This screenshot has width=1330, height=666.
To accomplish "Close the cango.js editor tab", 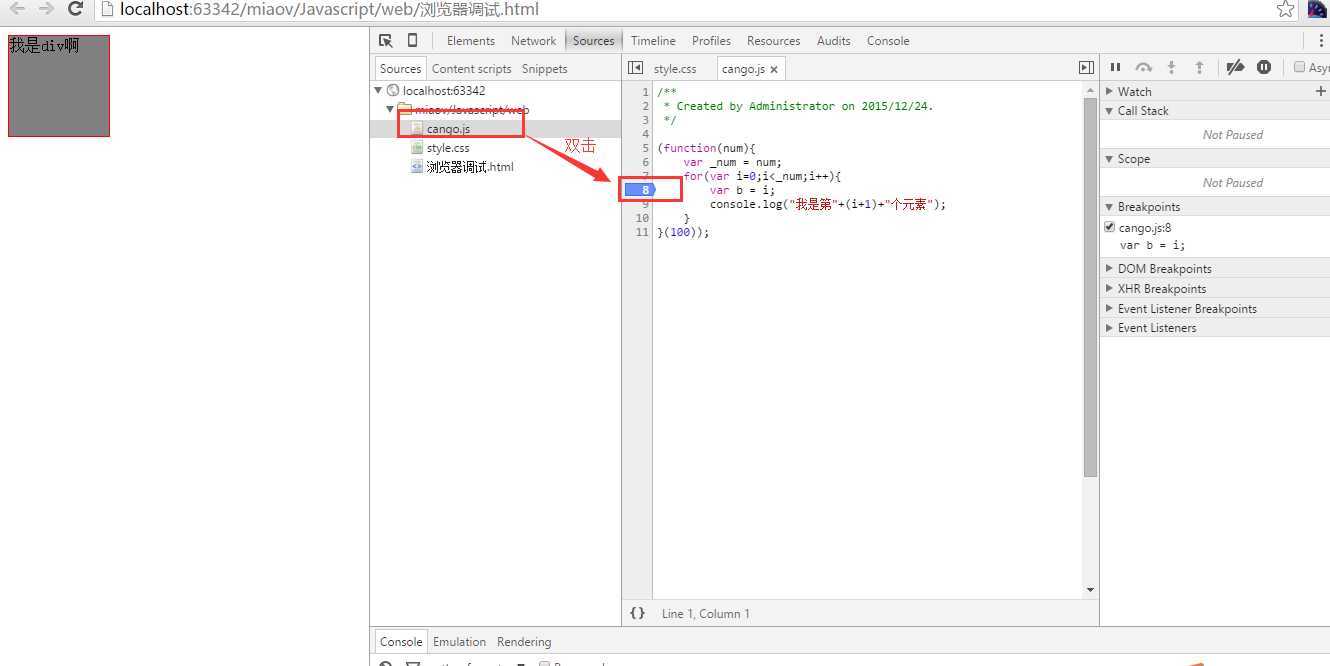I will (774, 70).
